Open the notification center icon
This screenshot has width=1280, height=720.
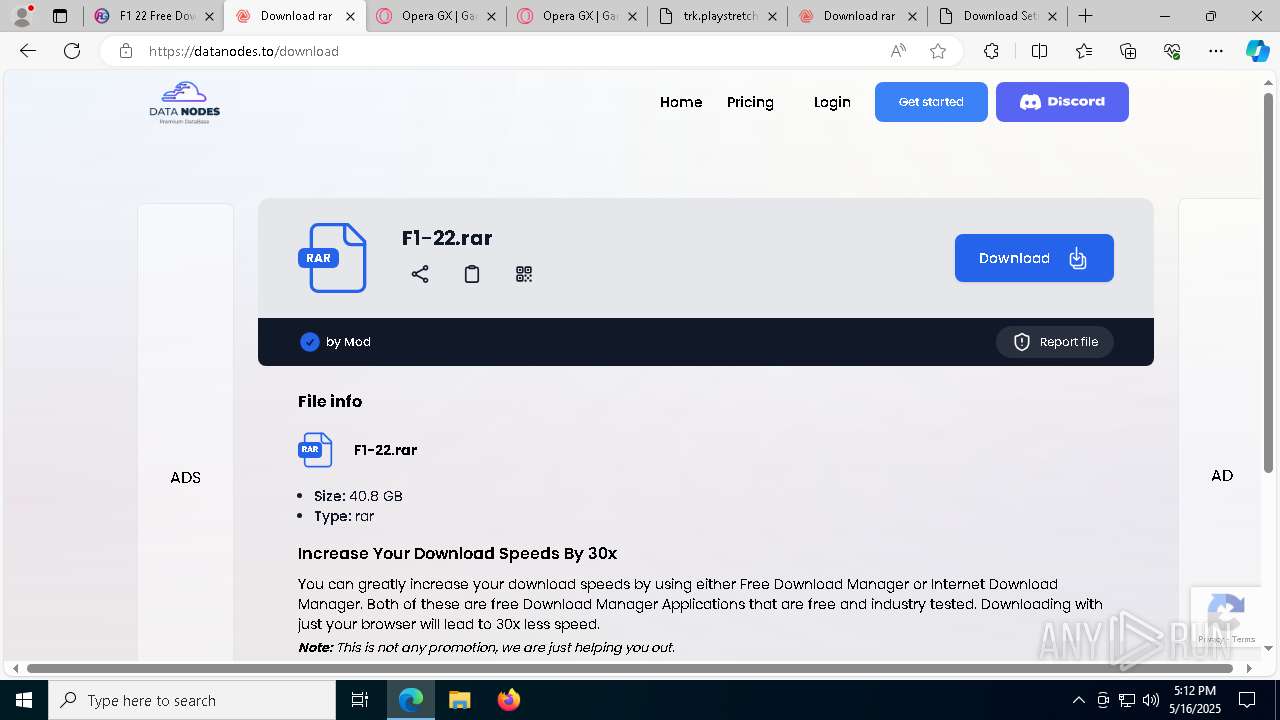(1247, 700)
